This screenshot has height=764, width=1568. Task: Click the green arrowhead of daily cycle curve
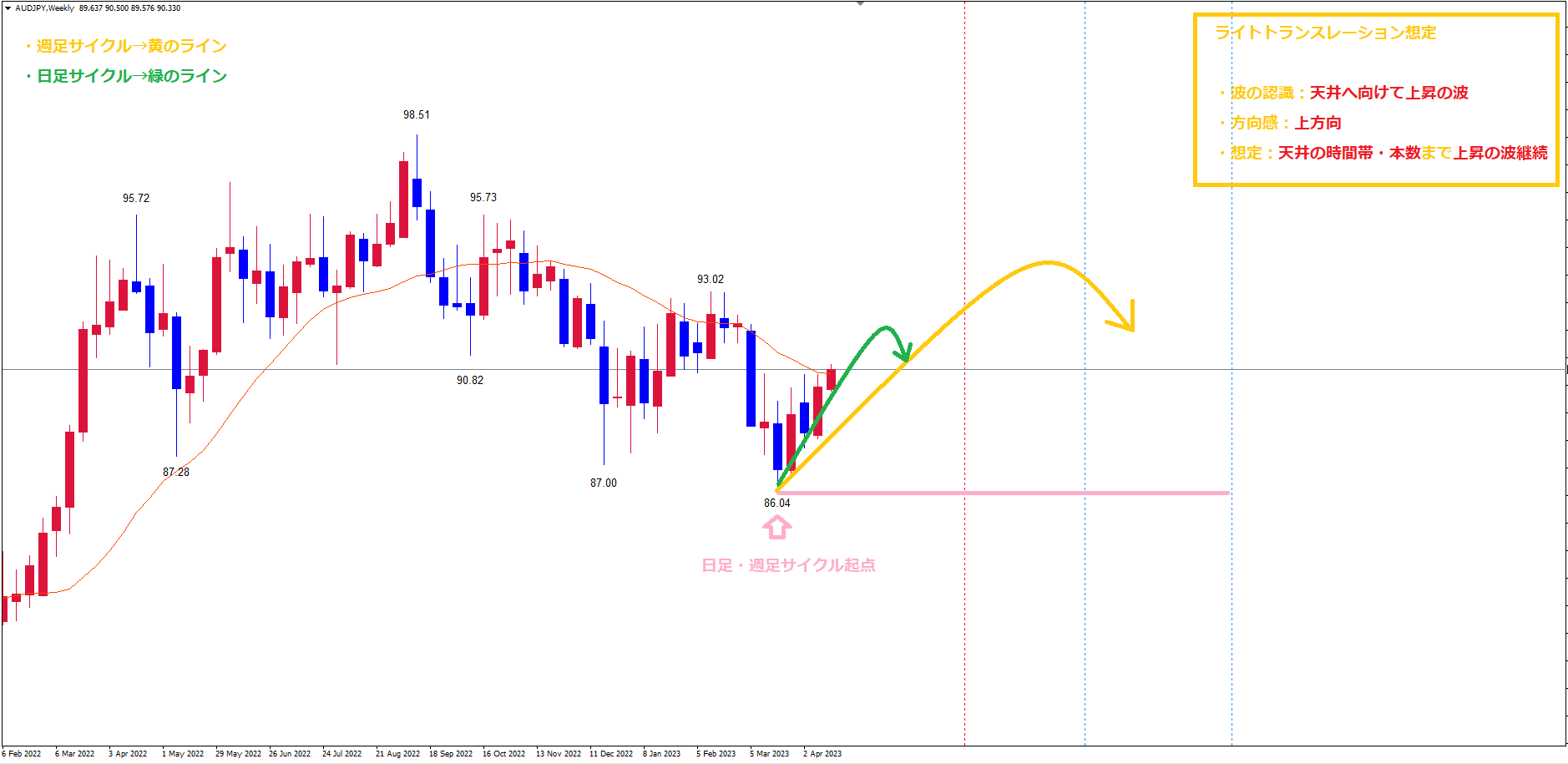[903, 352]
